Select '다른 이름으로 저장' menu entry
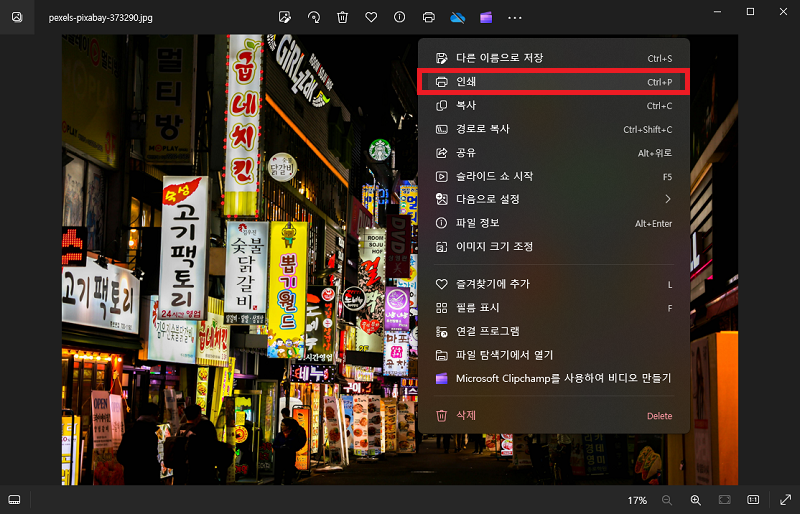The height and width of the screenshot is (514, 800). [x=554, y=58]
